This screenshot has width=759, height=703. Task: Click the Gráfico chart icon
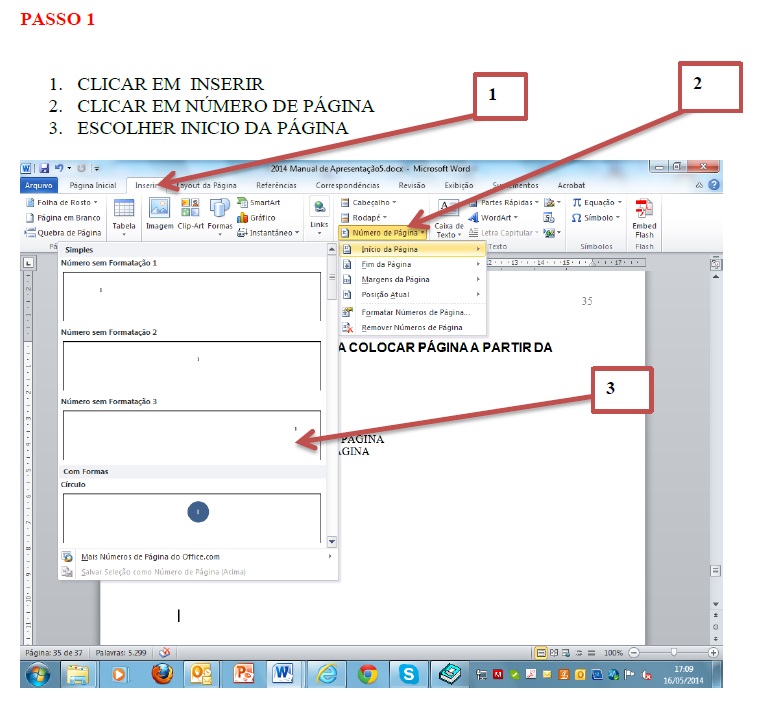click(257, 217)
